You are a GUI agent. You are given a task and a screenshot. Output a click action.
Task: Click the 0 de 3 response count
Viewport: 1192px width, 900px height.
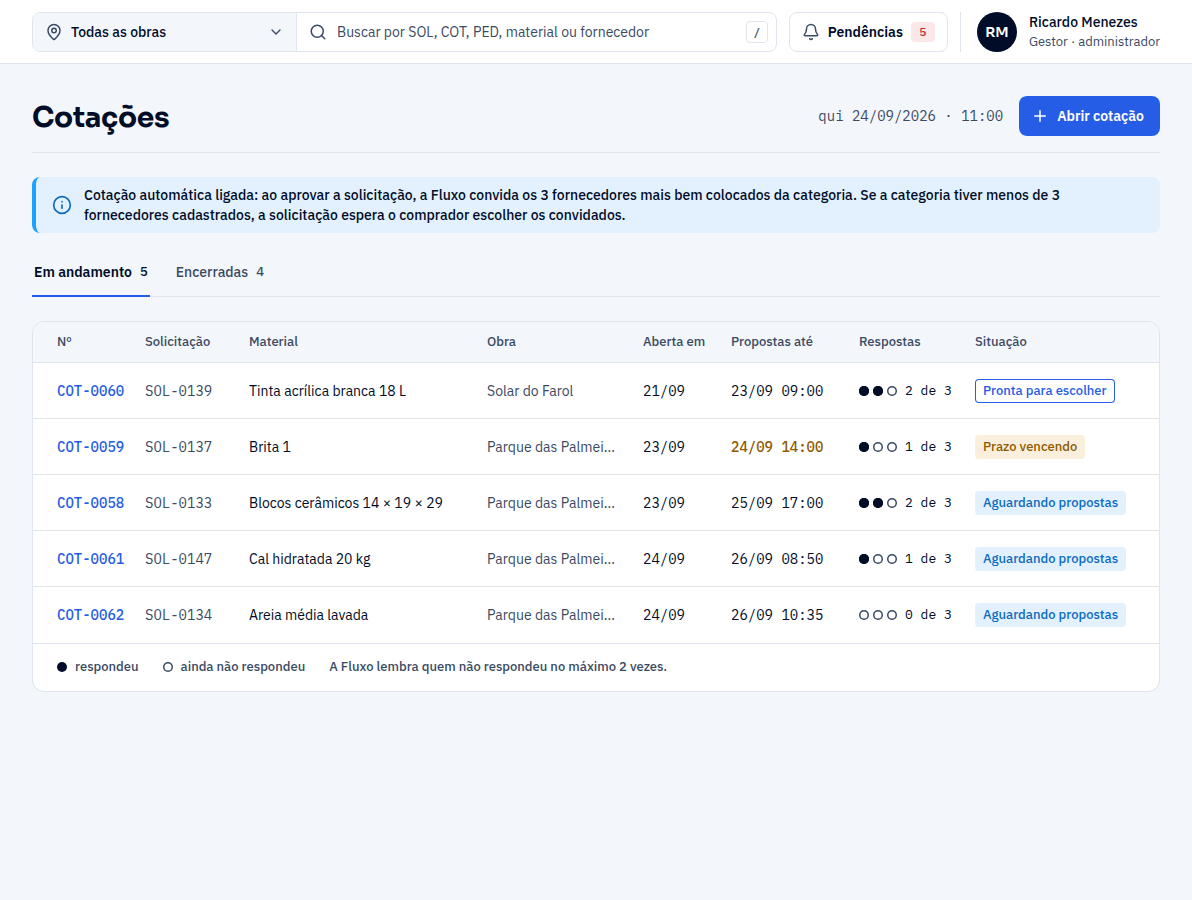(x=928, y=615)
